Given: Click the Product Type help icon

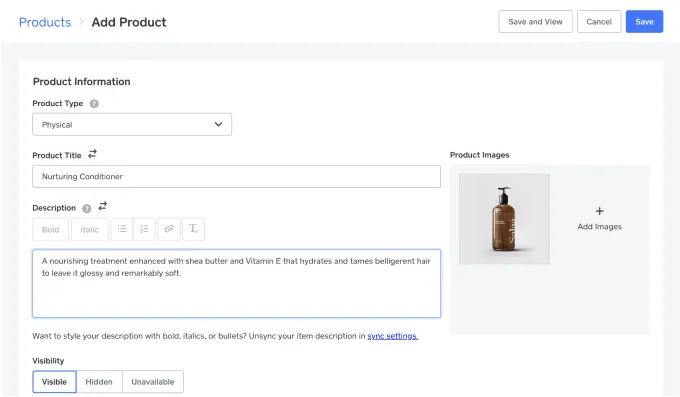Looking at the screenshot, I should [x=94, y=104].
